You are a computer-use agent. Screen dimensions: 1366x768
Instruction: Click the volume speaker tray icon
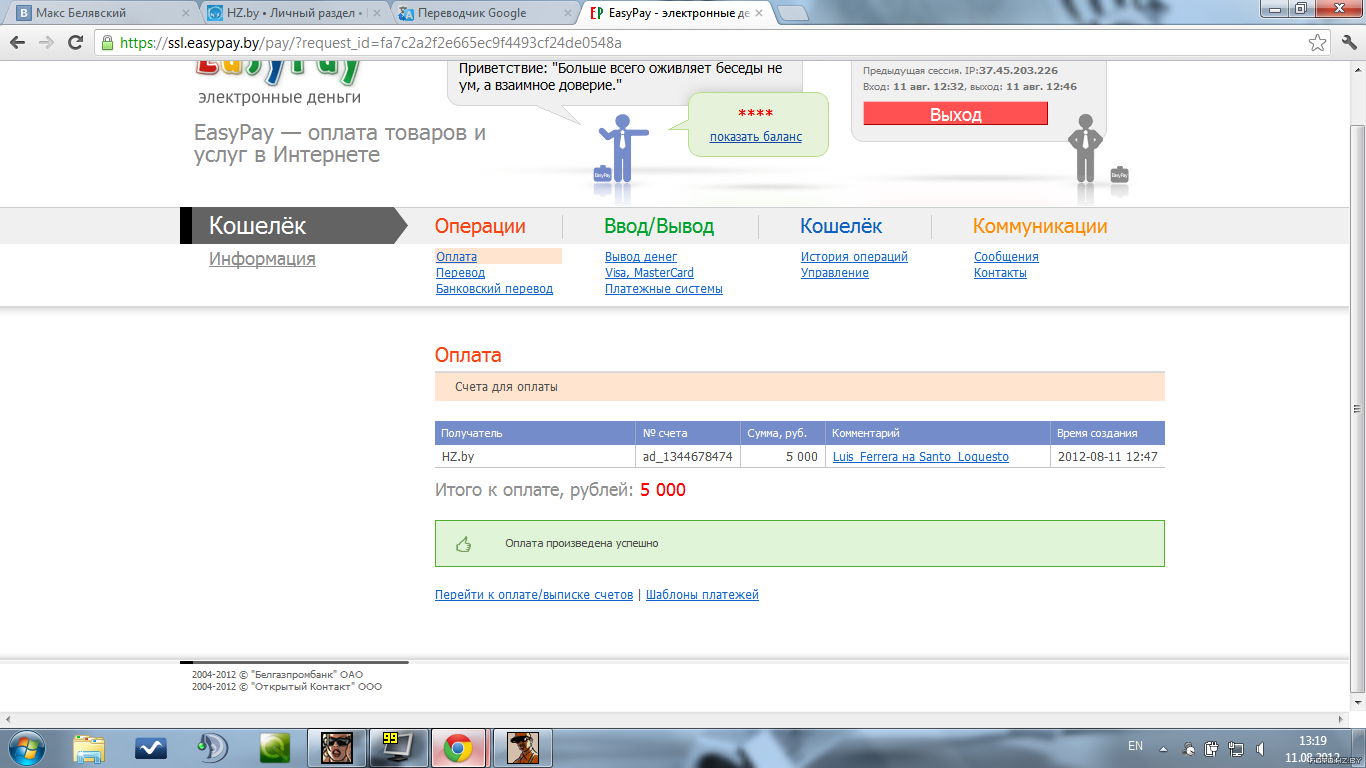pyautogui.click(x=1261, y=747)
